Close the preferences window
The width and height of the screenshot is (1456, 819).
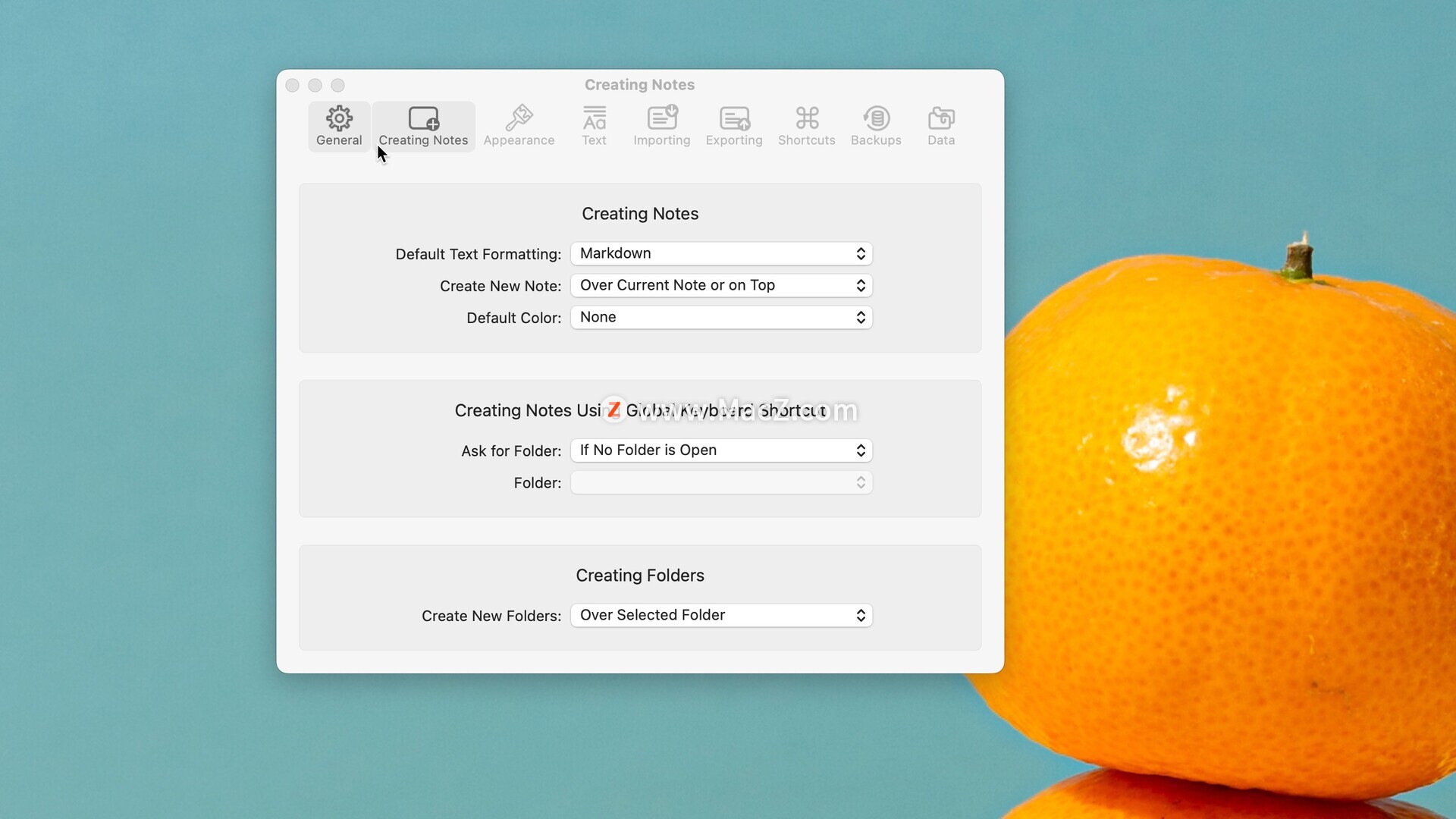293,85
